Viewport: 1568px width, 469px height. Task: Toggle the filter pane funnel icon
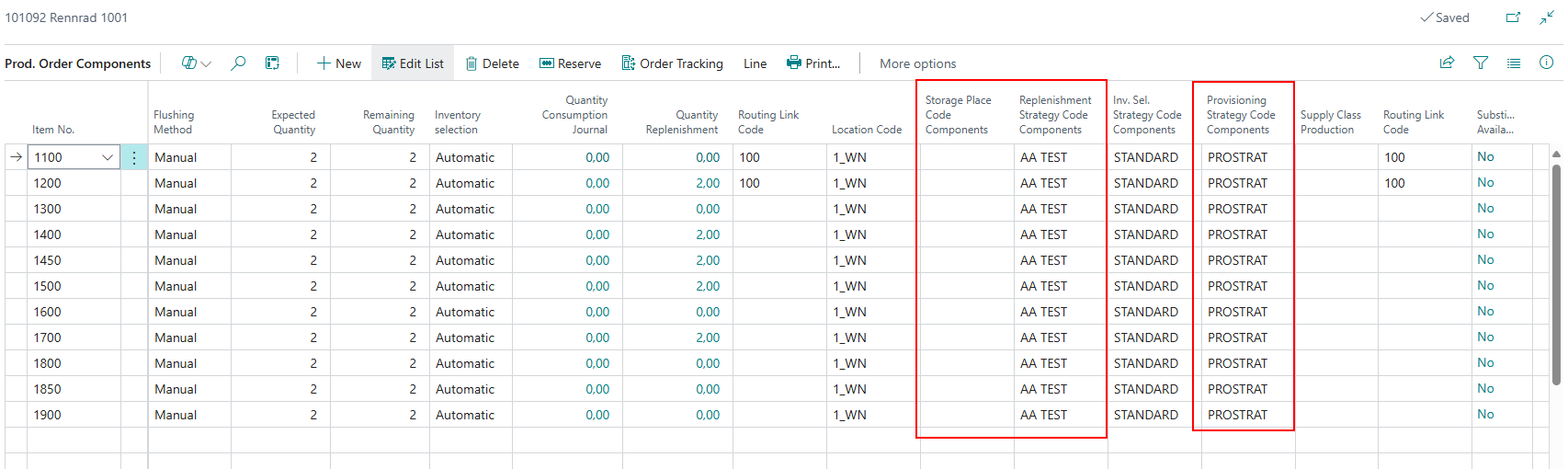tap(1481, 63)
